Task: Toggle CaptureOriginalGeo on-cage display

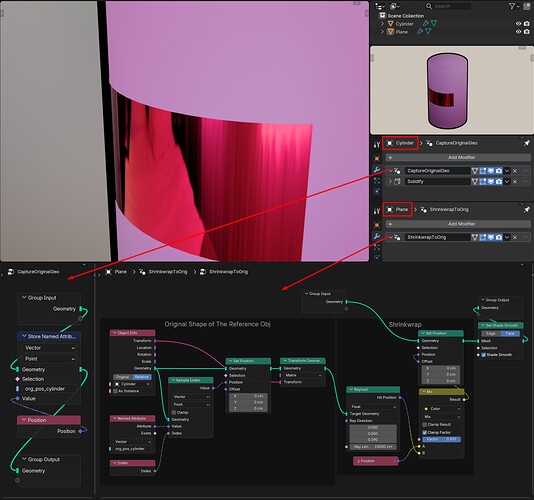Action: (474, 171)
